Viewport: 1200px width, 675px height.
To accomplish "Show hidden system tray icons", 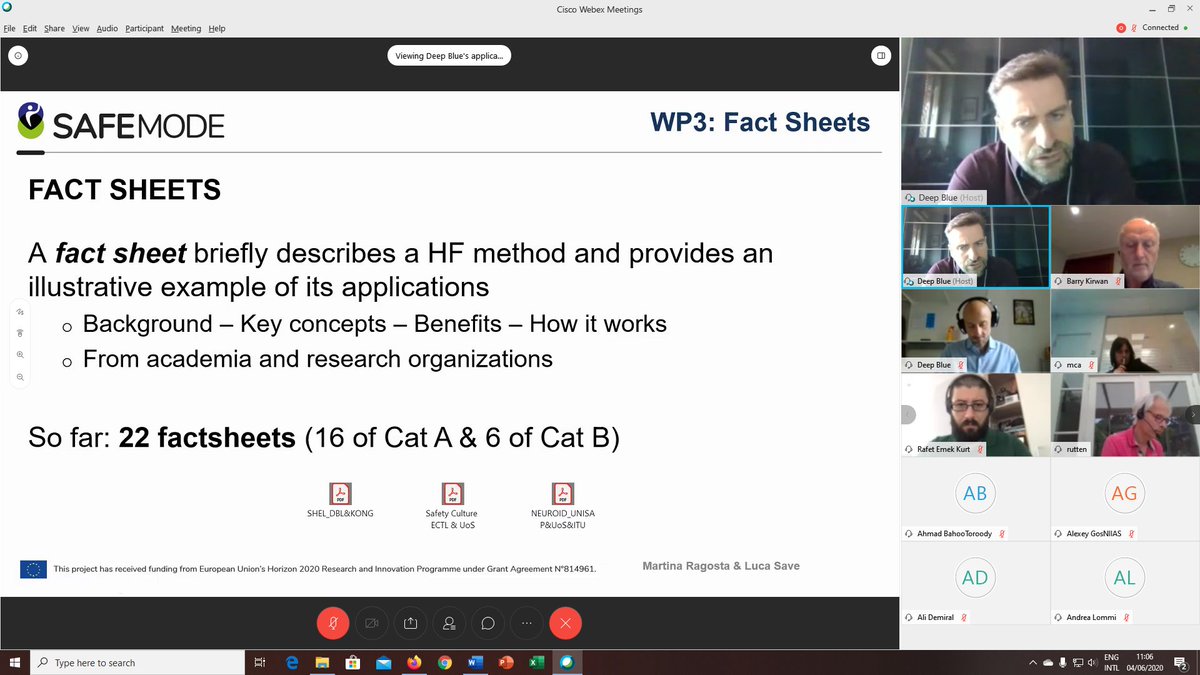I will coord(1033,662).
